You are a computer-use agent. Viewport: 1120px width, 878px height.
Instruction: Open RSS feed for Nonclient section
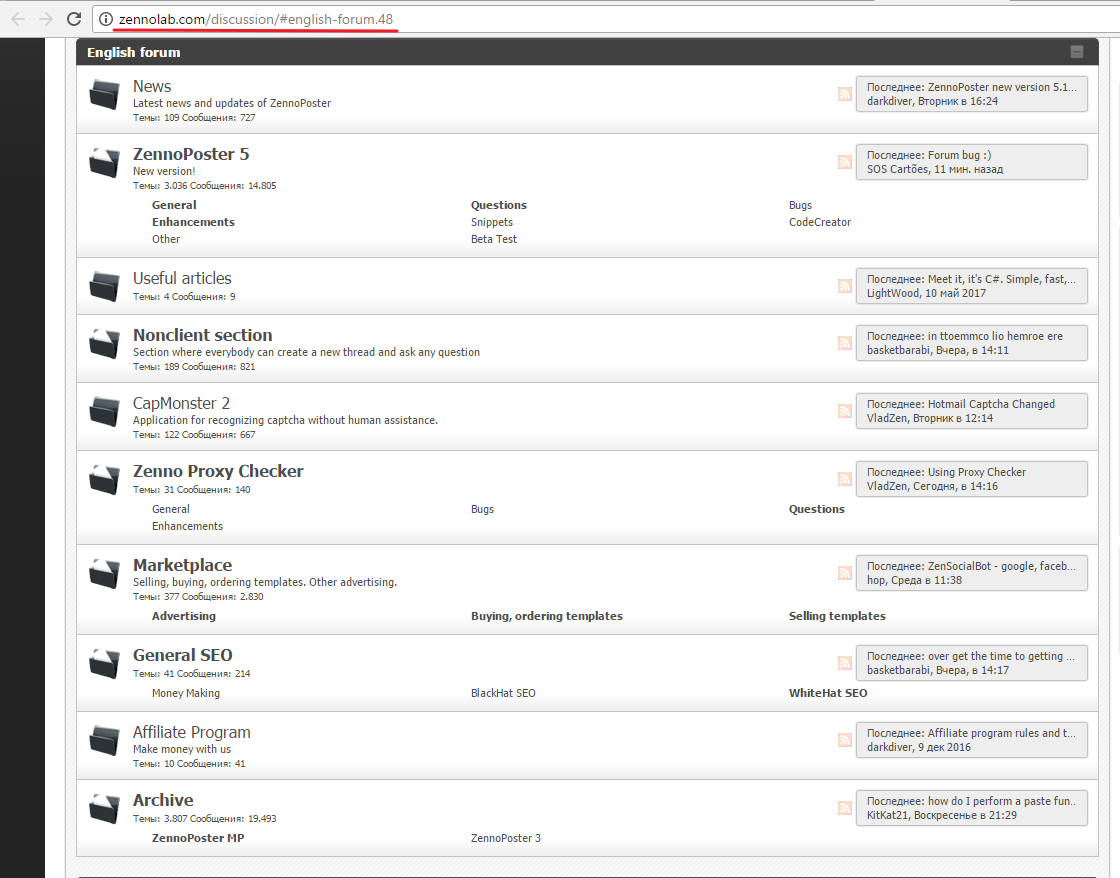click(844, 343)
